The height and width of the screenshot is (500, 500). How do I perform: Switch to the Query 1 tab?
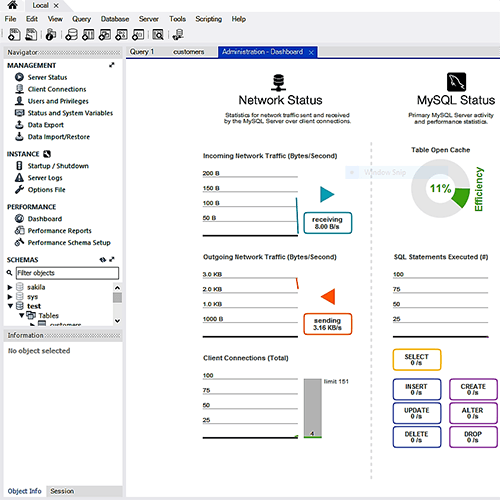point(142,52)
